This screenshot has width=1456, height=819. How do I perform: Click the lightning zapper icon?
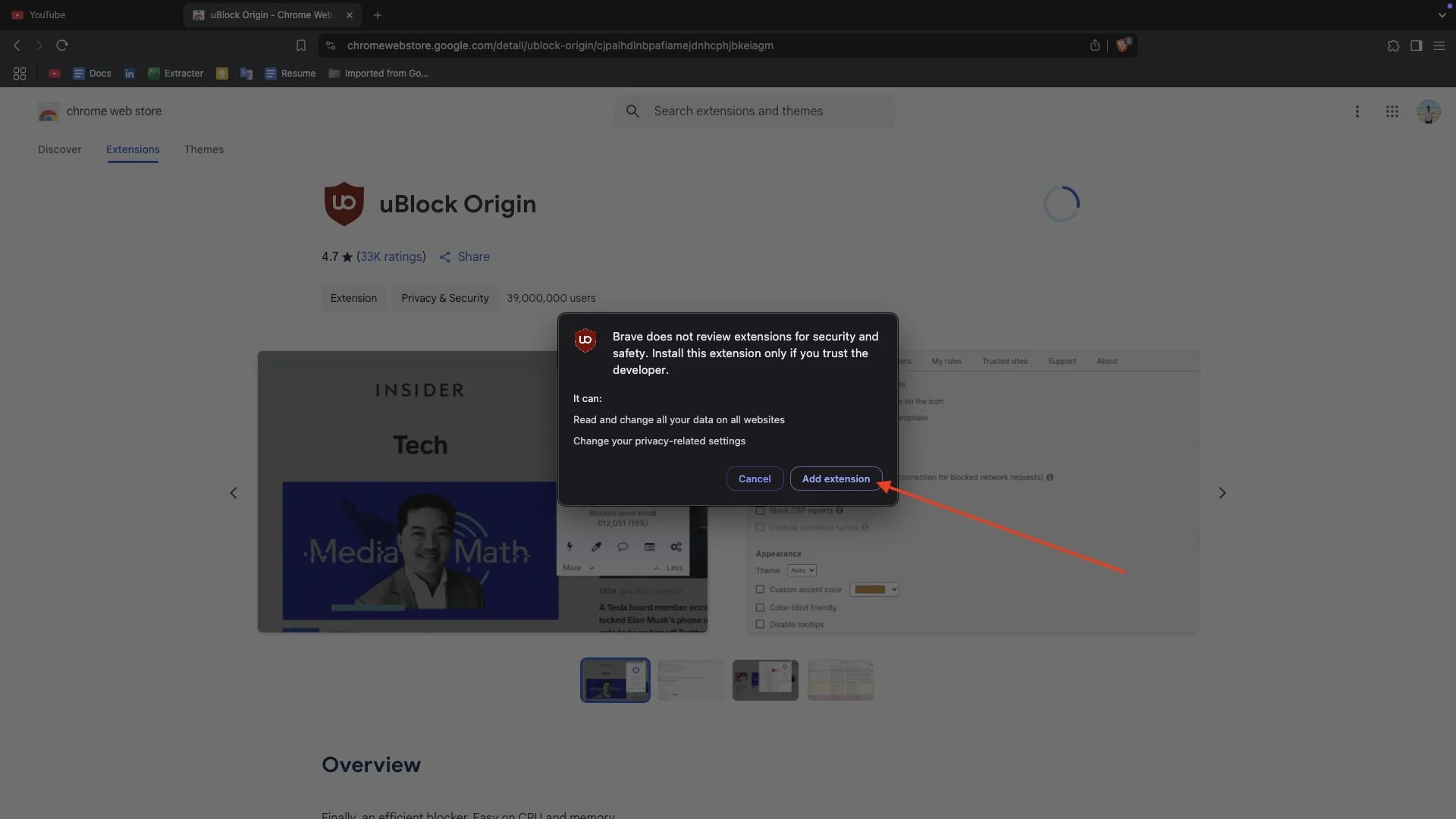[x=570, y=547]
